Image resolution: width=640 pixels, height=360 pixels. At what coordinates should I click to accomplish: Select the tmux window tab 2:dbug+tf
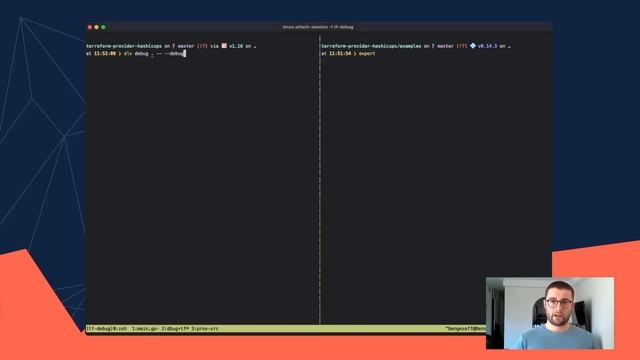(x=175, y=329)
